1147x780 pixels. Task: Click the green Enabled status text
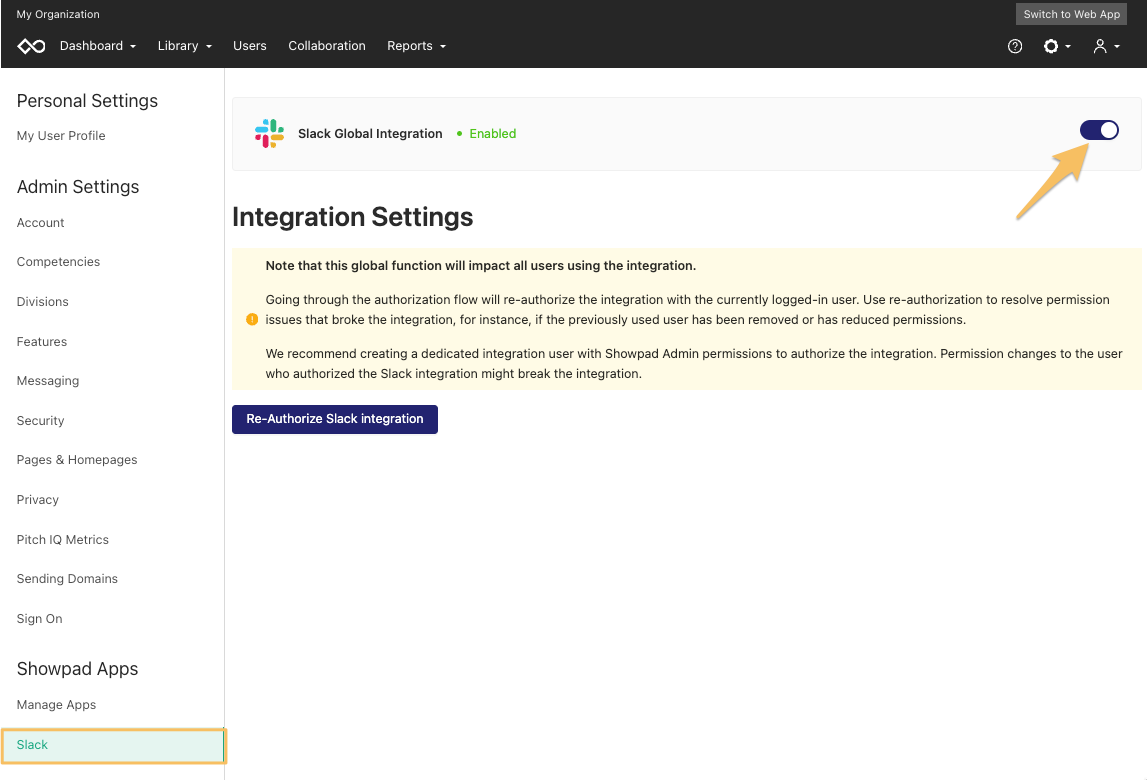[x=492, y=133]
